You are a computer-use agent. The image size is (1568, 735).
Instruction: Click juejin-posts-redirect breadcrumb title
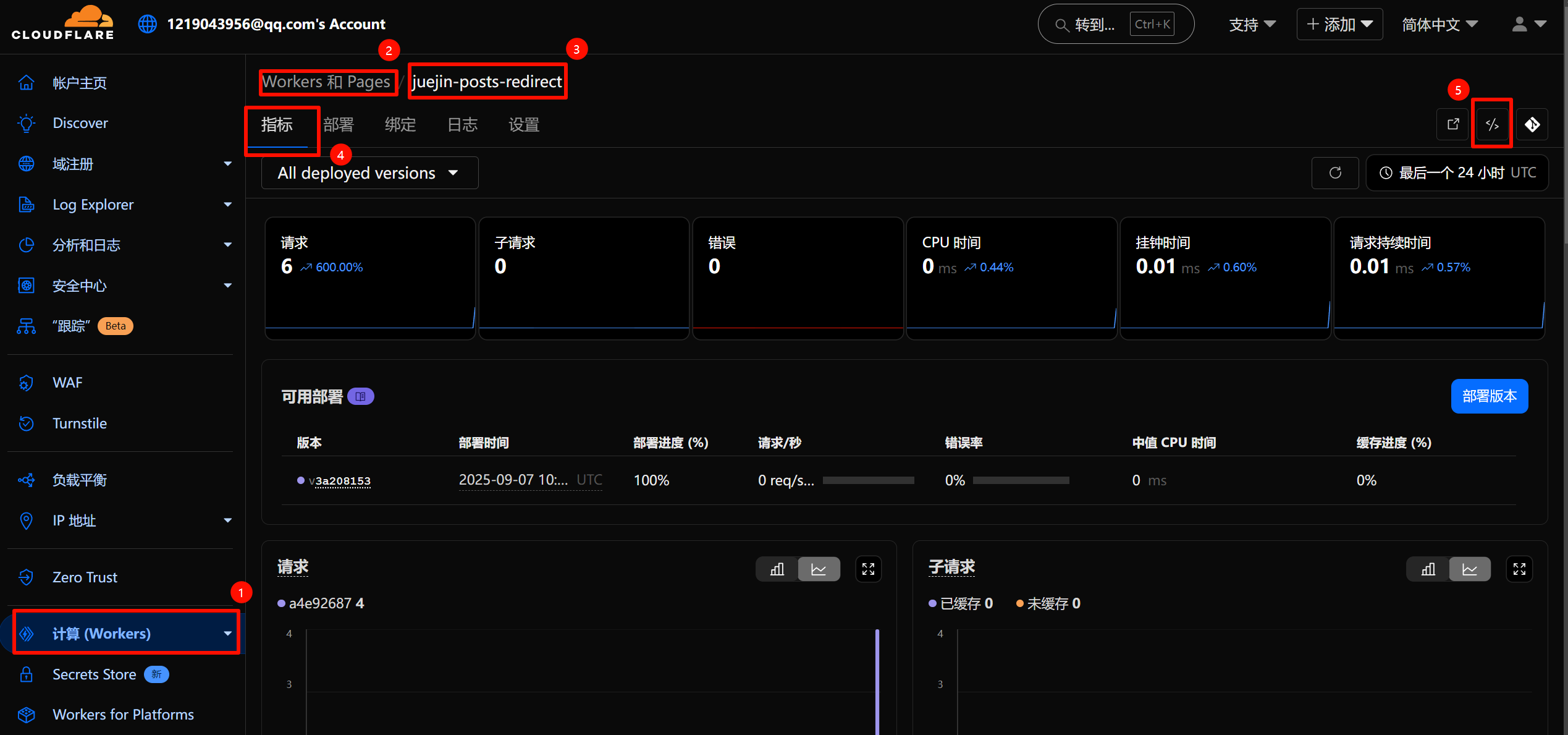point(487,82)
